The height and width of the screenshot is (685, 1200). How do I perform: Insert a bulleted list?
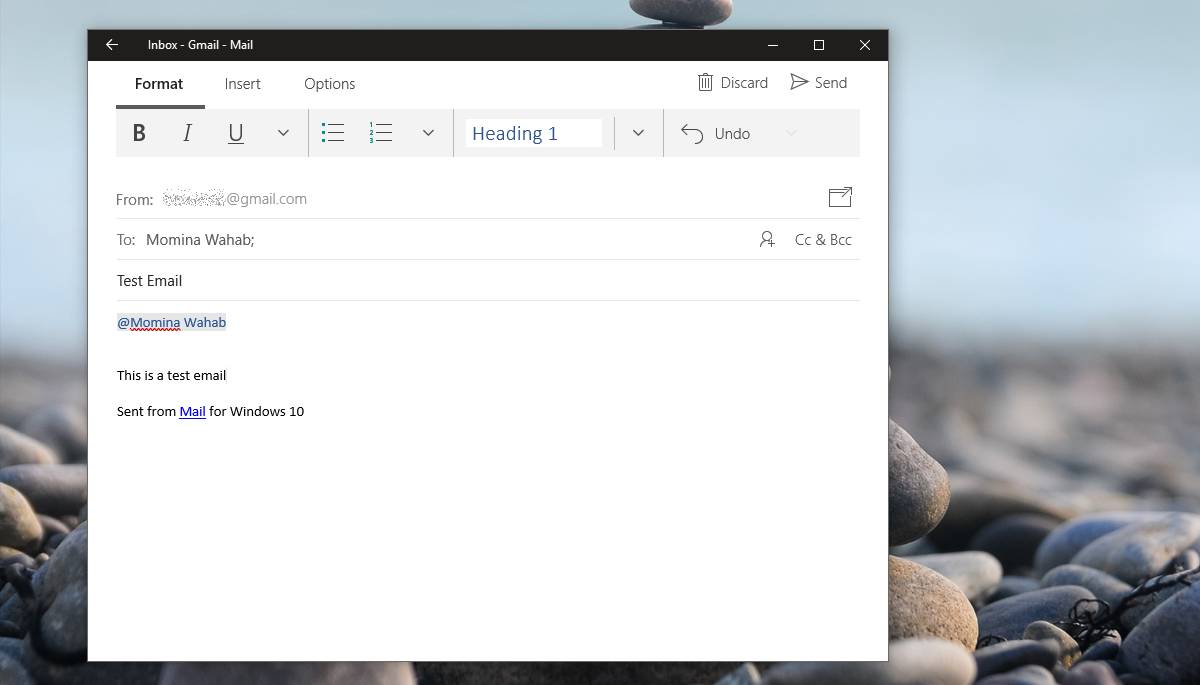tap(333, 132)
